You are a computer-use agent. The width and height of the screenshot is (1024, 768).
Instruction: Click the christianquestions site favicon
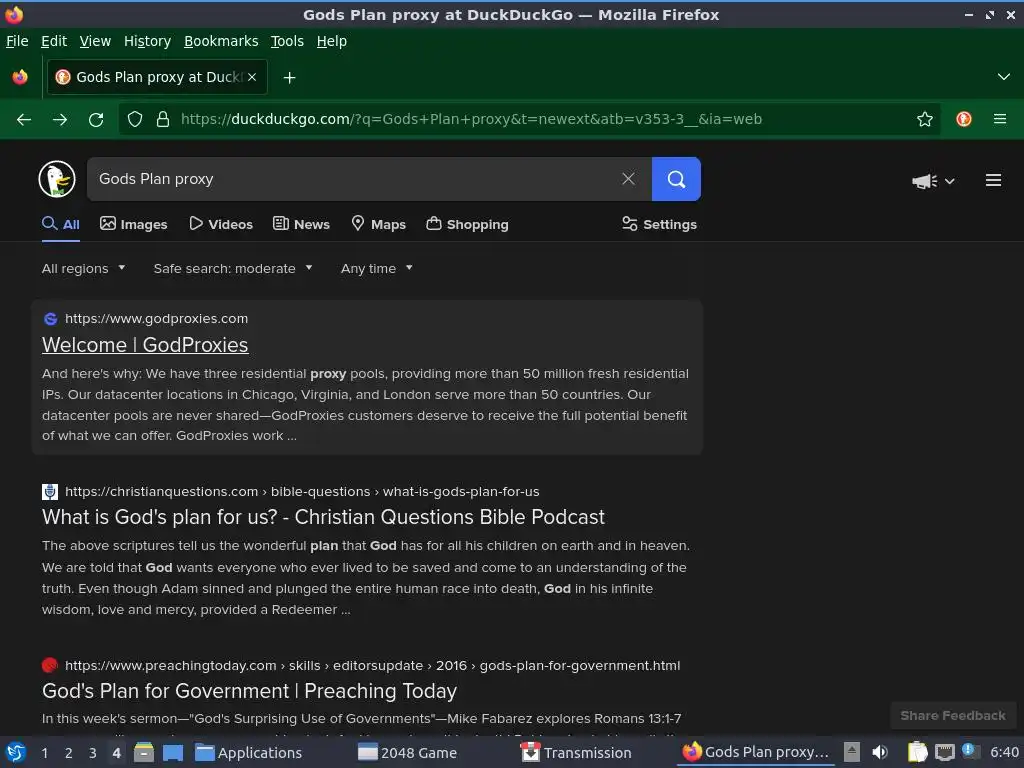50,492
